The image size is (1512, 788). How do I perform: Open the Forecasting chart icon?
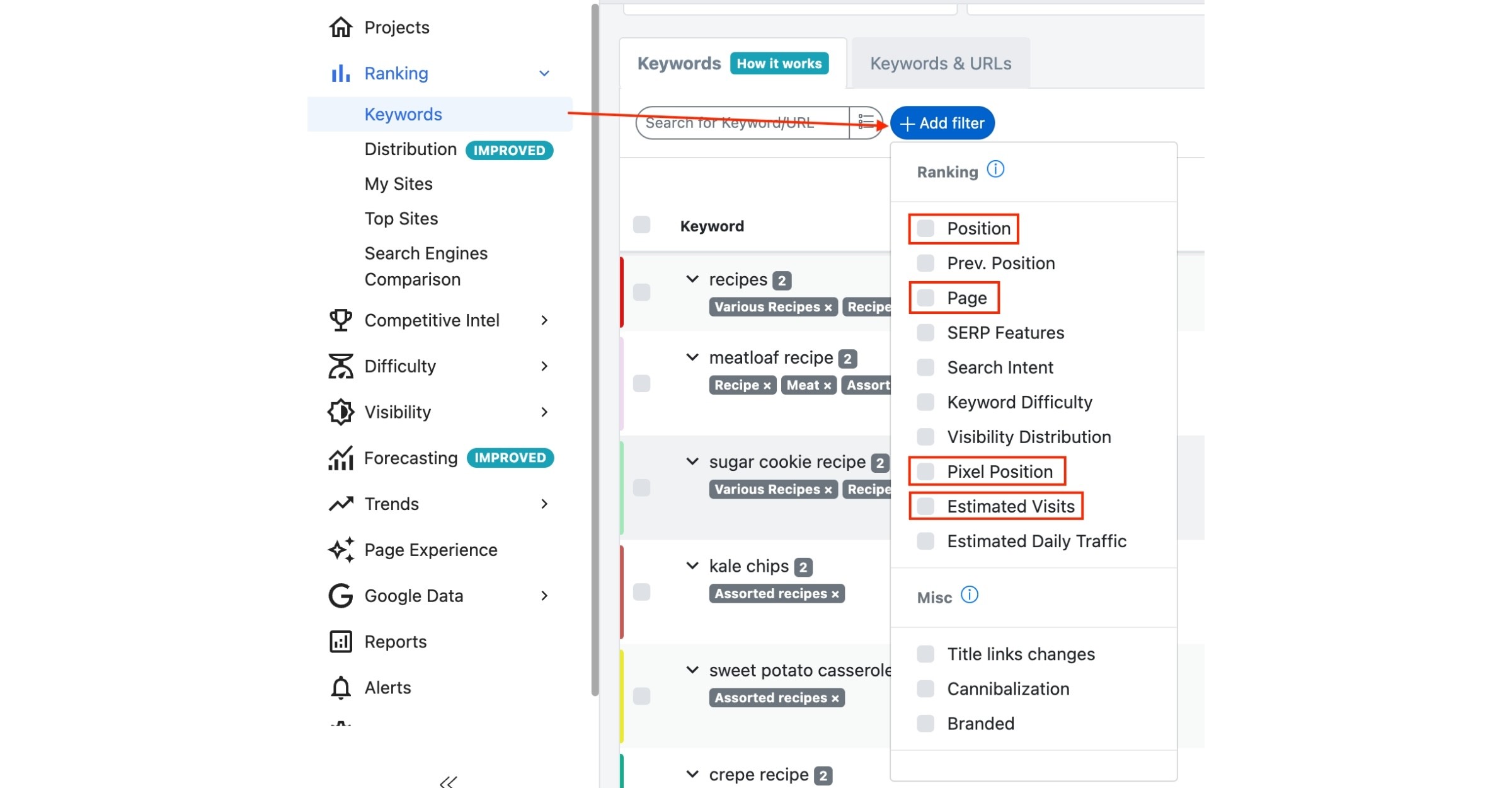340,458
